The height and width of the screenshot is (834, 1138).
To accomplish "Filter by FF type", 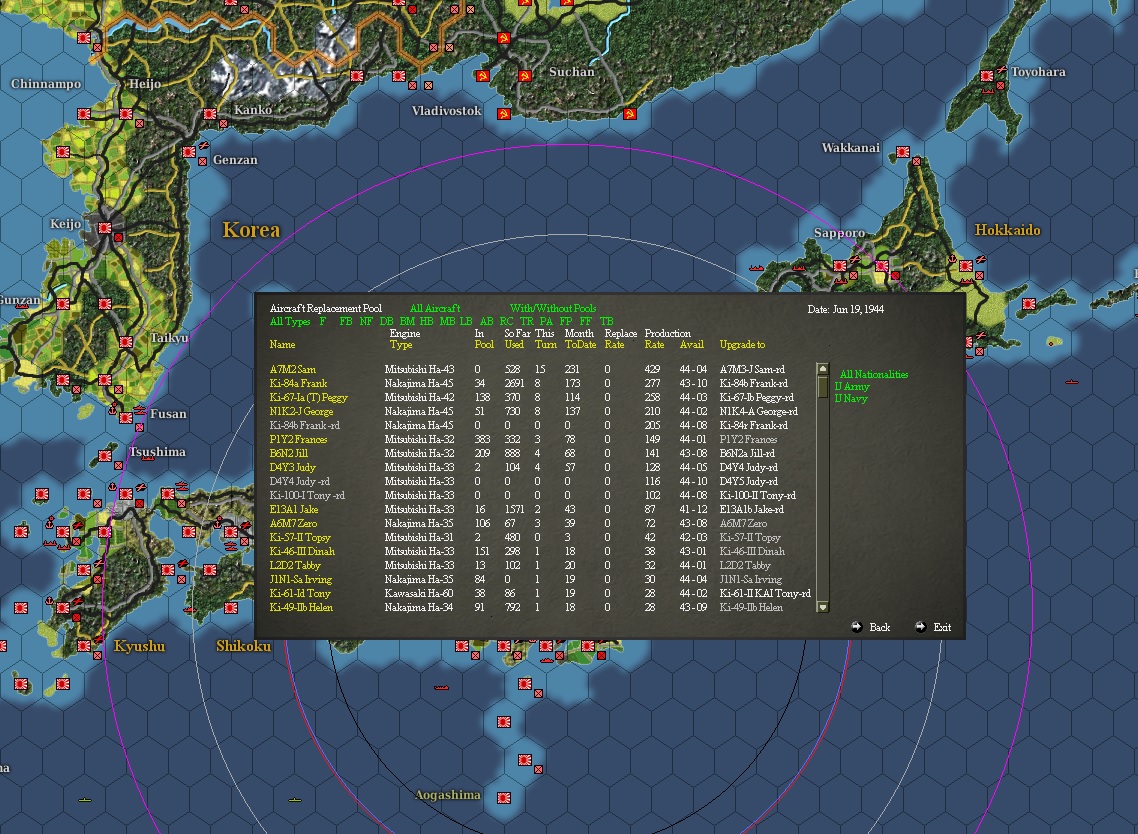I will click(x=586, y=321).
